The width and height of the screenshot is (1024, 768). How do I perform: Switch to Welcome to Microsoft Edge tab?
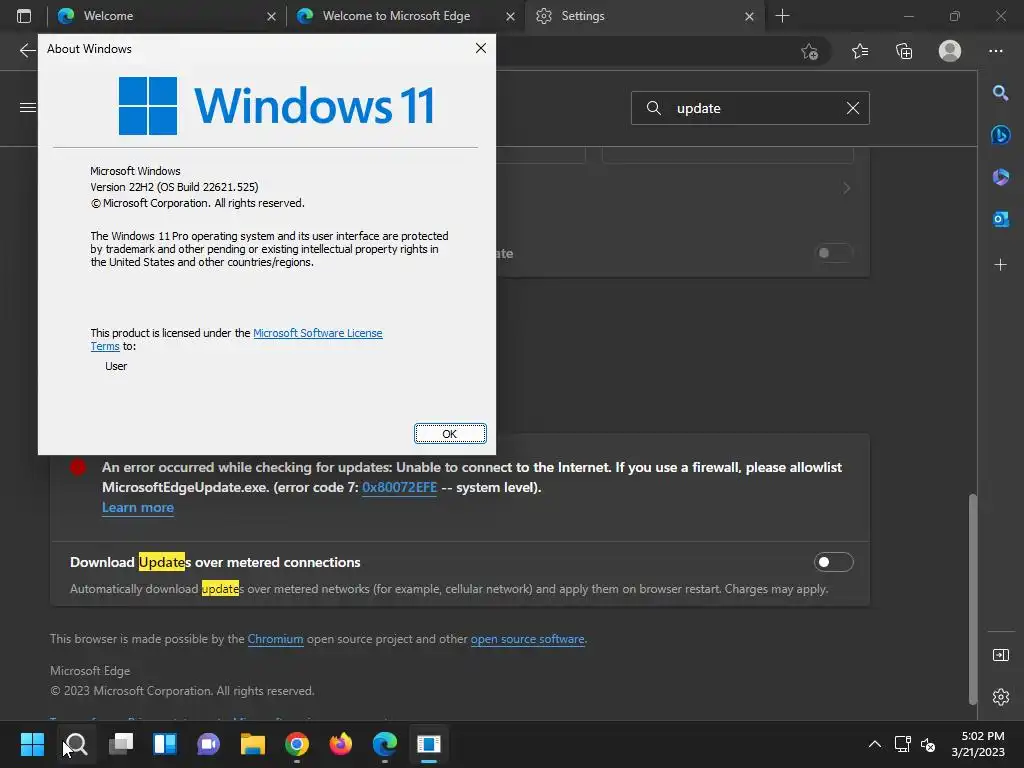point(405,16)
